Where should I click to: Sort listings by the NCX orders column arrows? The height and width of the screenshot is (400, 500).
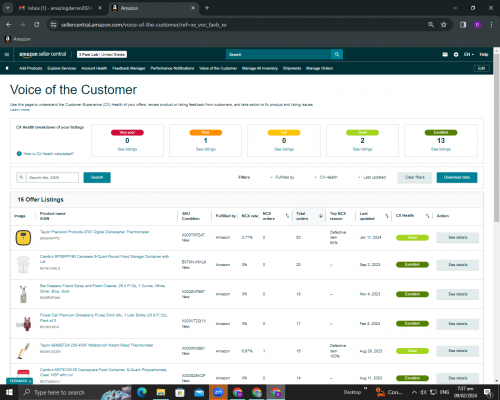287,216
